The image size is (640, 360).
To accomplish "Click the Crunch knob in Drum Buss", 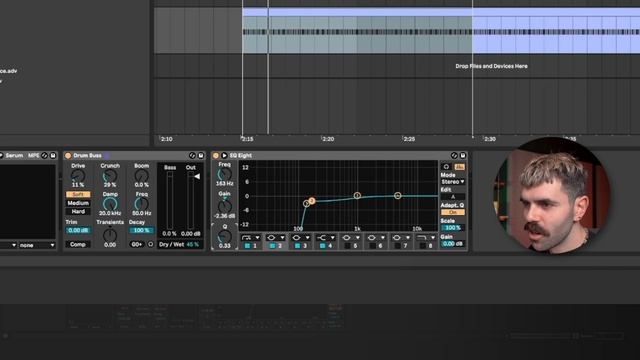I will [x=110, y=176].
